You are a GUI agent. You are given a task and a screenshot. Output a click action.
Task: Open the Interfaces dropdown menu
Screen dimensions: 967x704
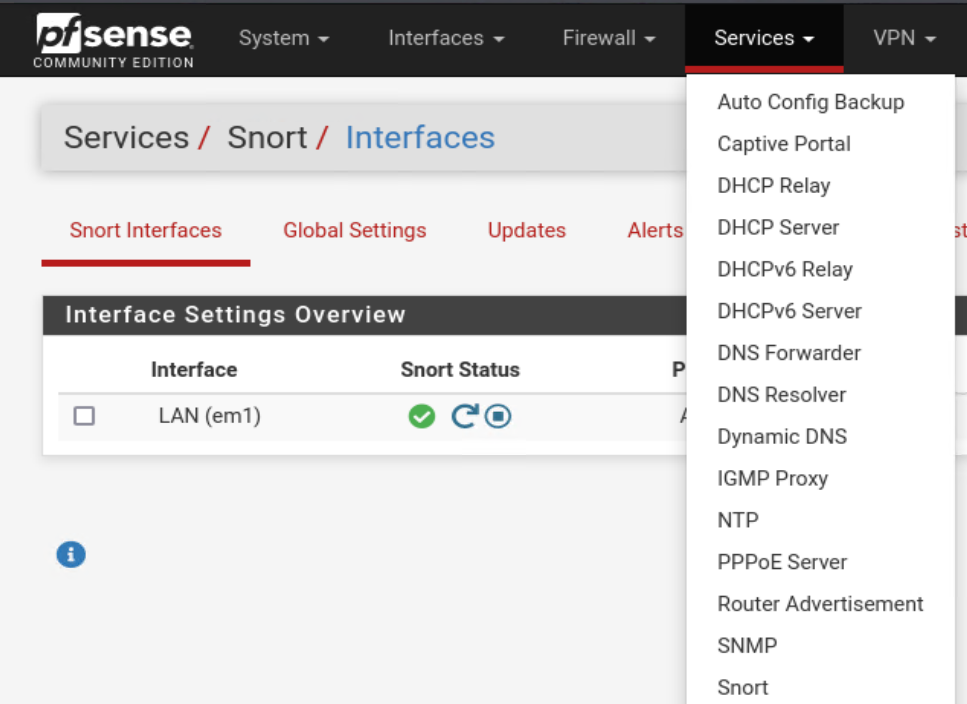click(x=446, y=38)
